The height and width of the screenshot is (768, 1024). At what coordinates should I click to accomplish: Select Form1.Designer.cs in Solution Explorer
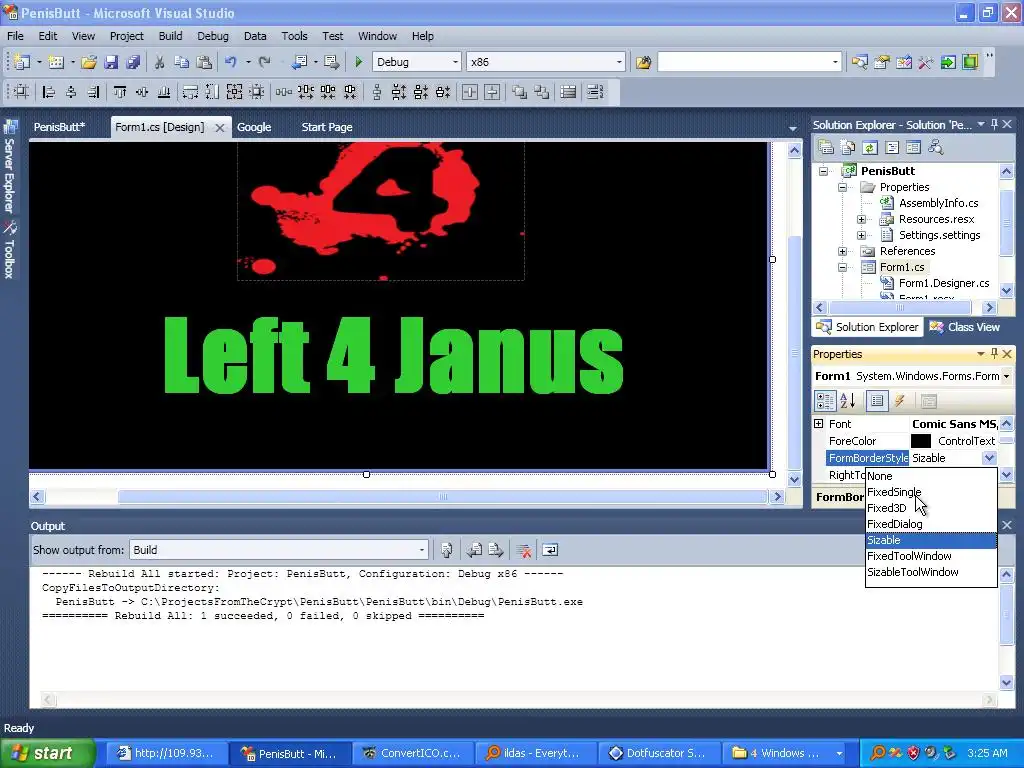point(944,283)
